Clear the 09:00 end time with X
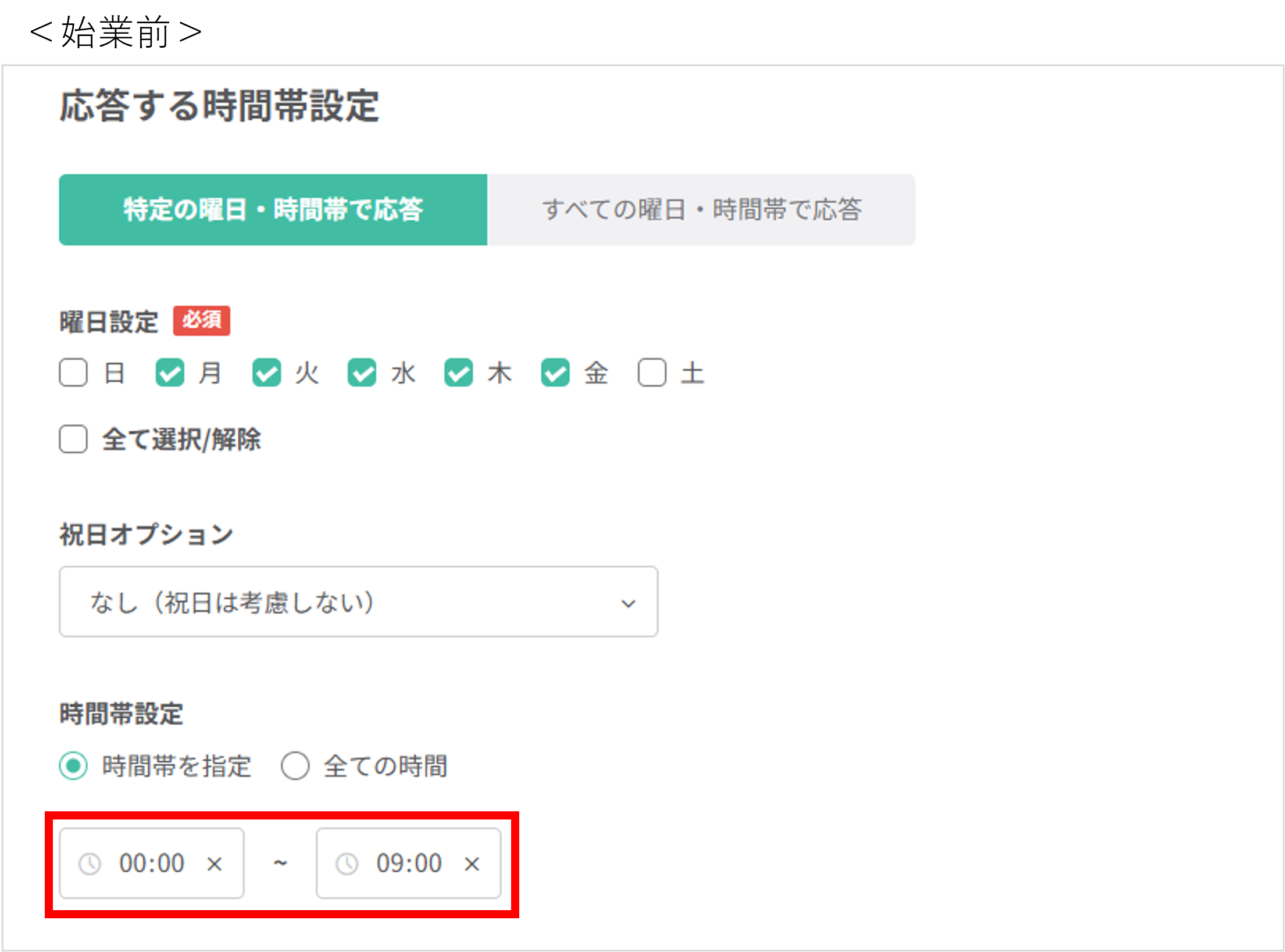The height and width of the screenshot is (952, 1285). pos(472,864)
